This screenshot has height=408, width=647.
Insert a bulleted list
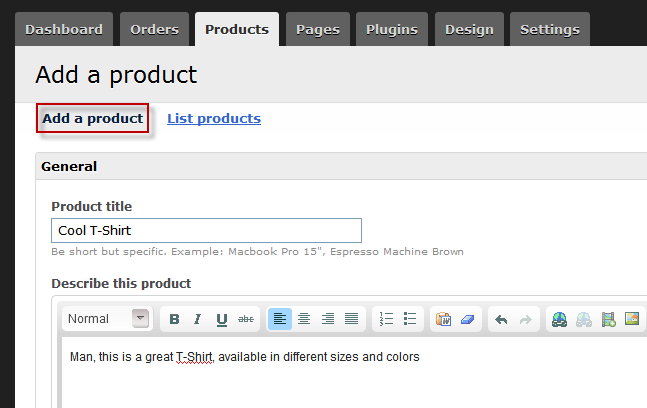click(410, 319)
